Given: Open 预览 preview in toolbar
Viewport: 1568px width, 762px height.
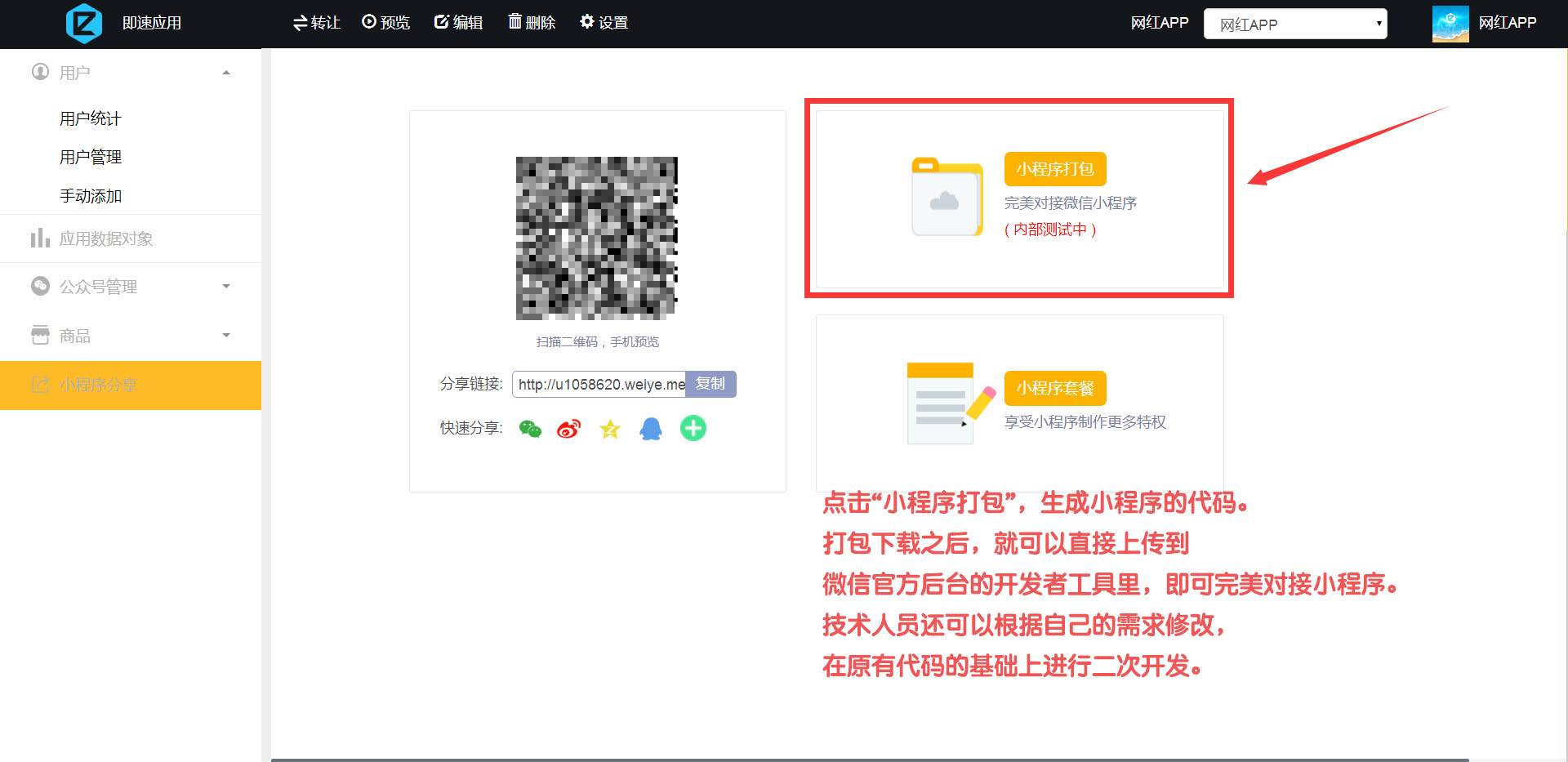Looking at the screenshot, I should (386, 23).
